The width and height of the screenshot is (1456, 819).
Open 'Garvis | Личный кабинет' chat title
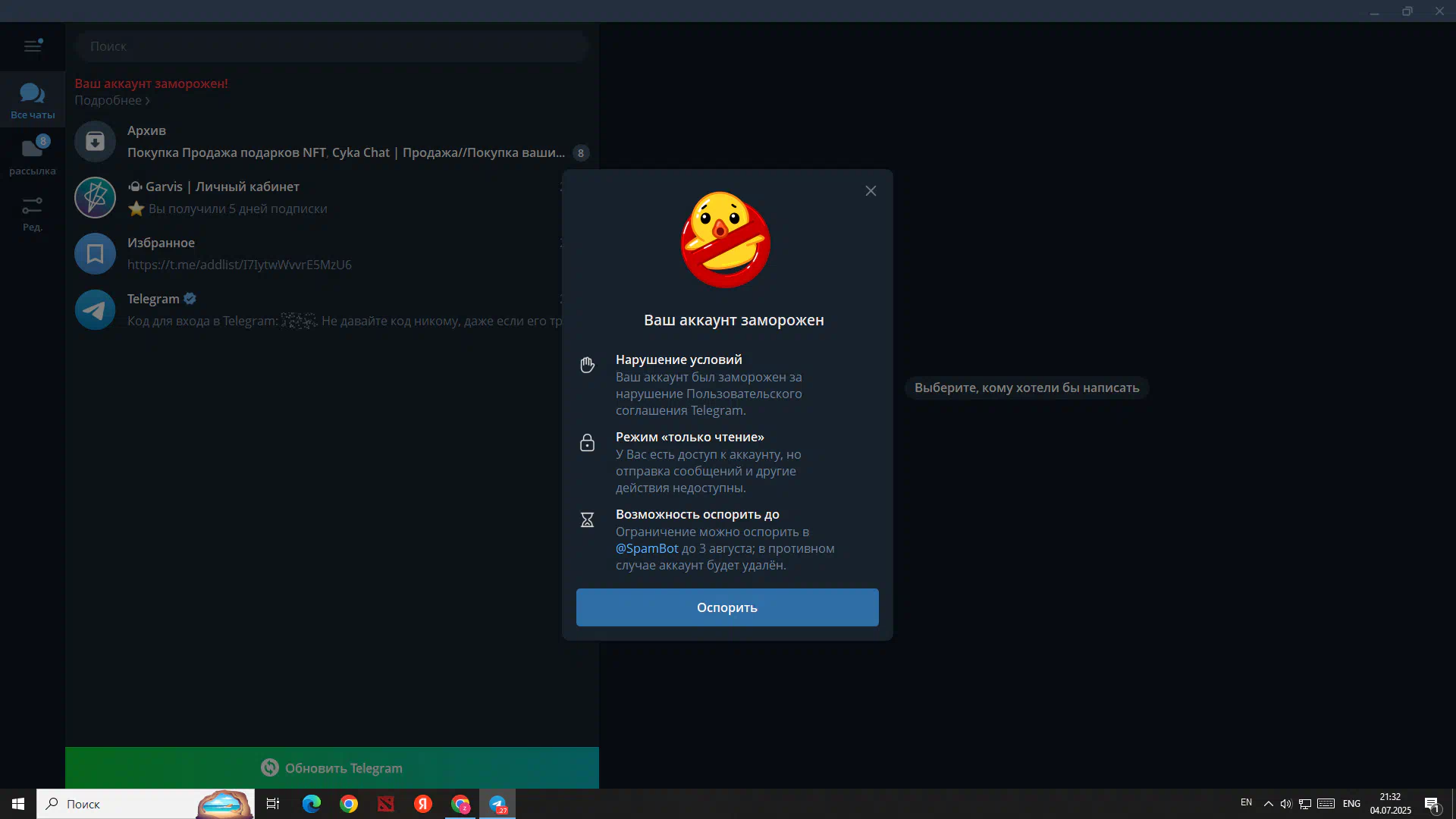click(x=213, y=187)
